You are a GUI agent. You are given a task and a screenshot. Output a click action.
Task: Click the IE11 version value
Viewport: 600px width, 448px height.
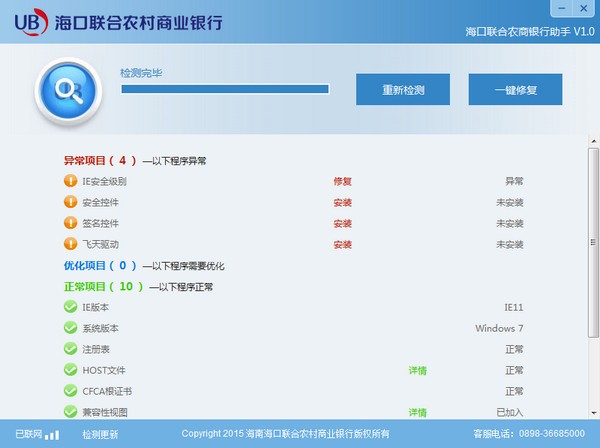click(514, 307)
